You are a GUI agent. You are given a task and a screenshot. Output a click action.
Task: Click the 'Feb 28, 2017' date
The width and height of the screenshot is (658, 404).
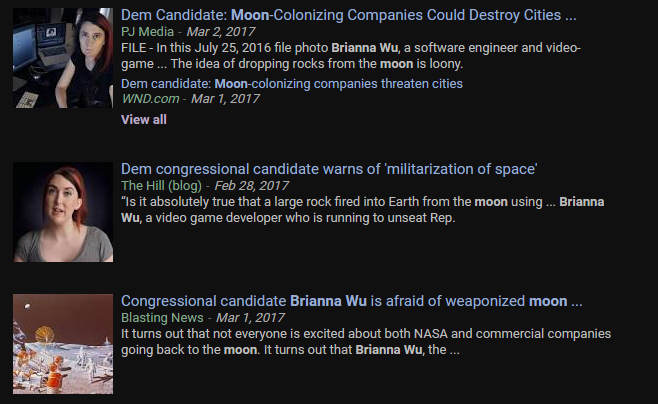pos(251,186)
